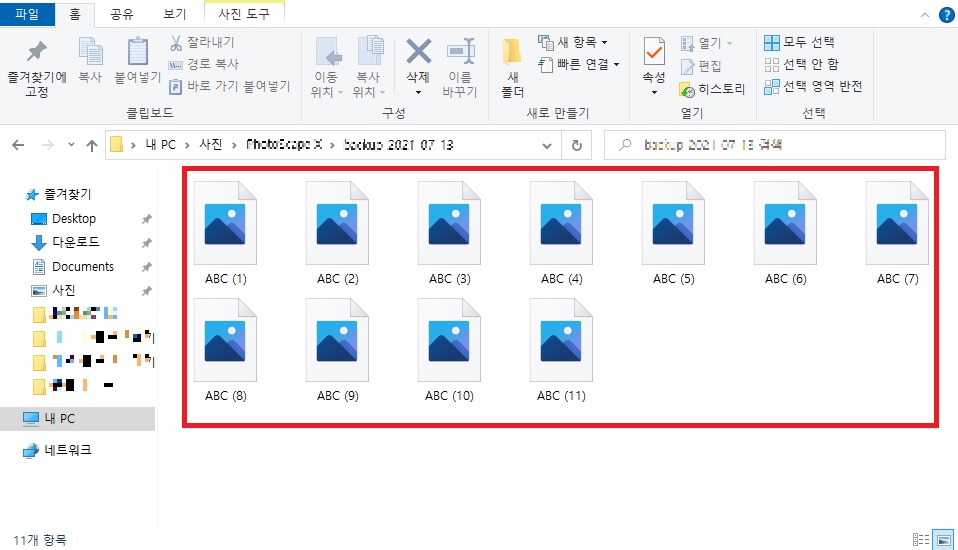Viewport: 958px width, 550px height.
Task: Click Edit (편집) in ribbon
Action: pyautogui.click(x=701, y=66)
